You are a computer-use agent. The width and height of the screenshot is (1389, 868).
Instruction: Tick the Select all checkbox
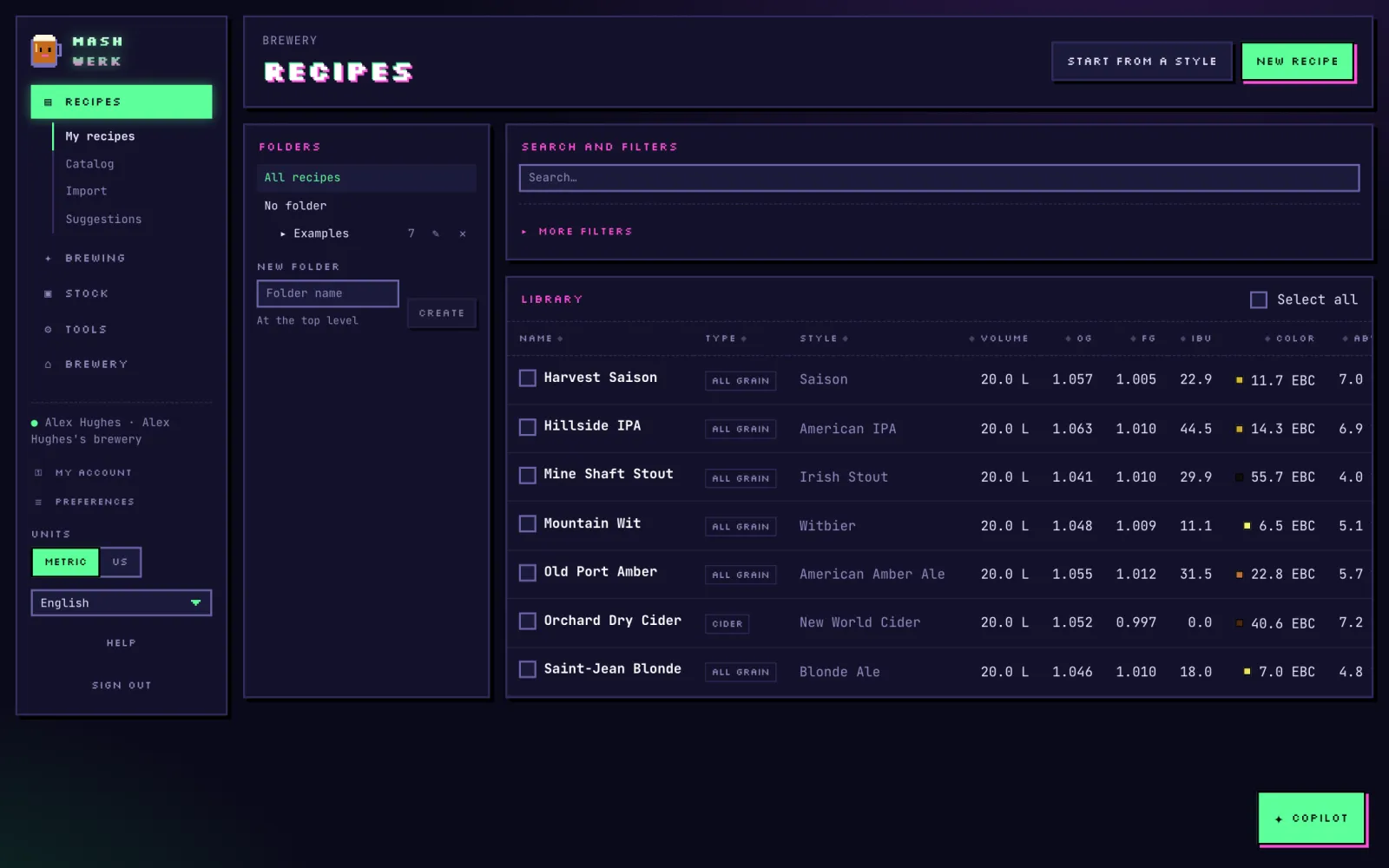pyautogui.click(x=1259, y=299)
